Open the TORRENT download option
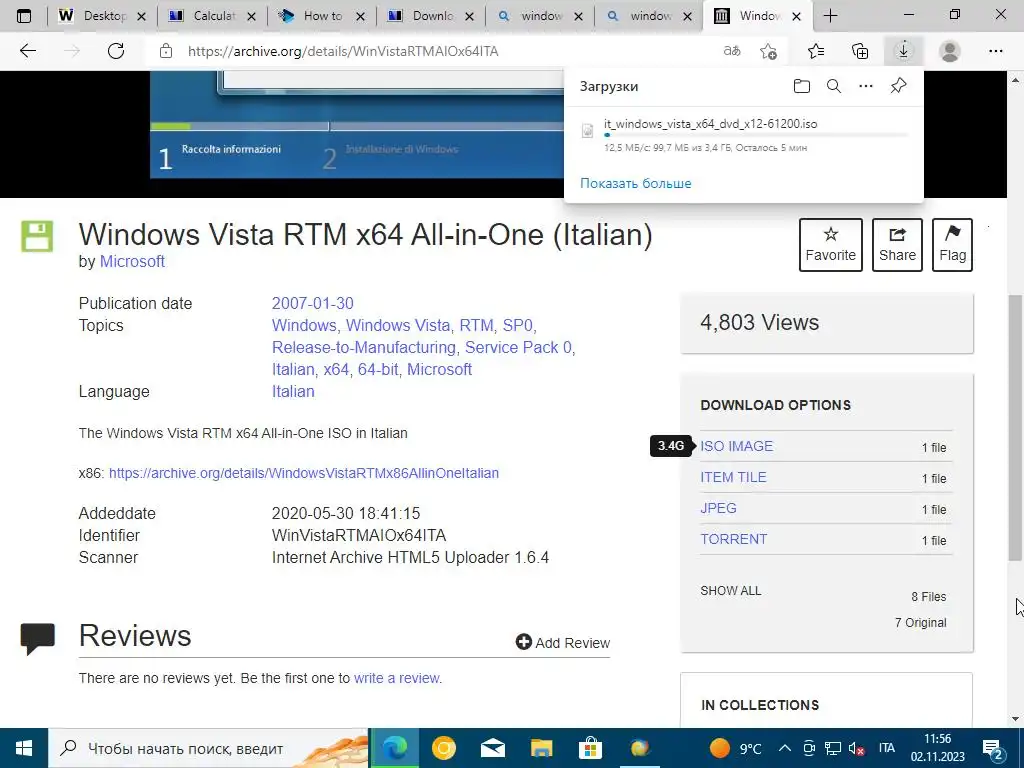 pos(733,539)
